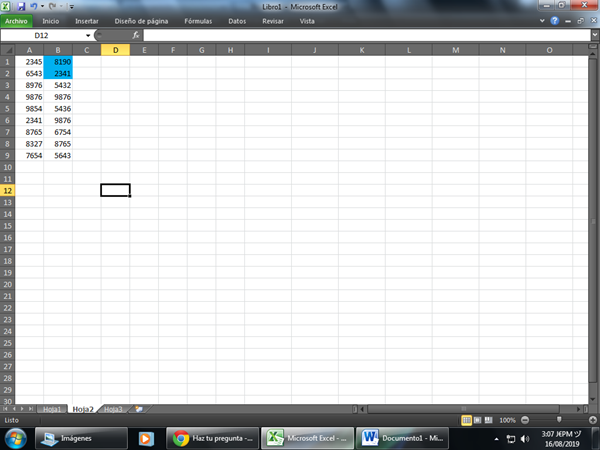Open the Name Box dropdown arrow
Viewport: 600px width, 450px height.
88,35
